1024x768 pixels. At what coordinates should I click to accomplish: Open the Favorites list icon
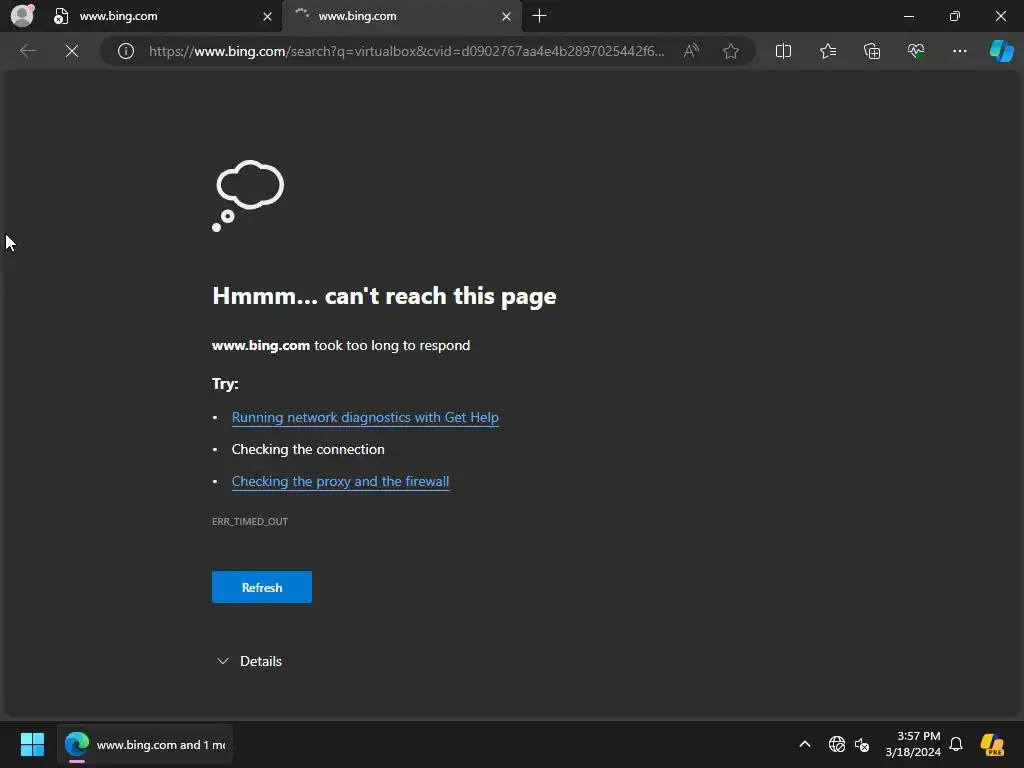tap(827, 51)
